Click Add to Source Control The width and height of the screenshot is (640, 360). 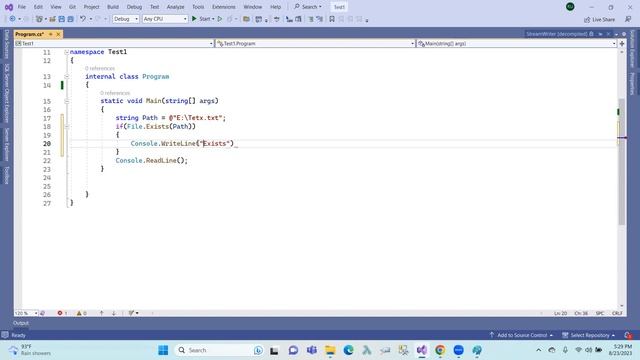pos(521,335)
